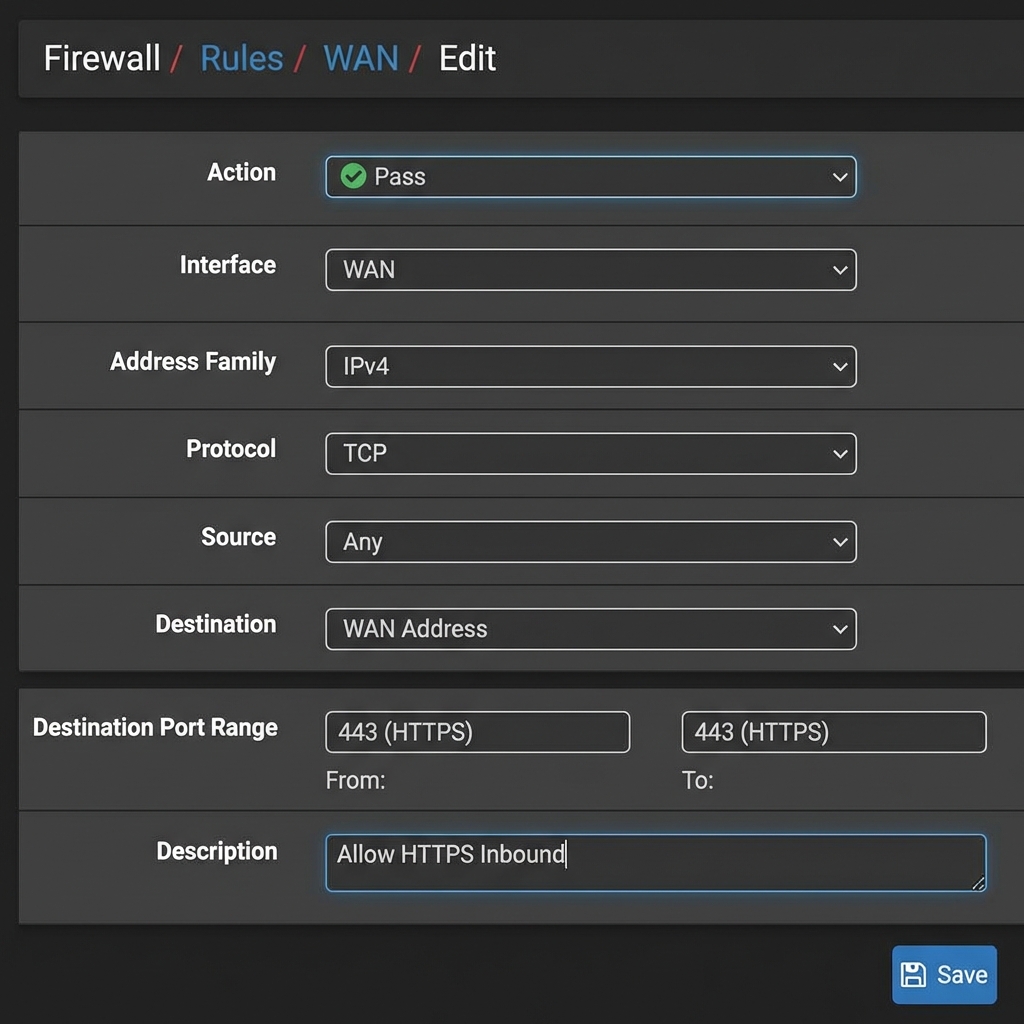The height and width of the screenshot is (1024, 1024).
Task: Open the Destination dropdown showing WAN Address
Action: point(590,629)
